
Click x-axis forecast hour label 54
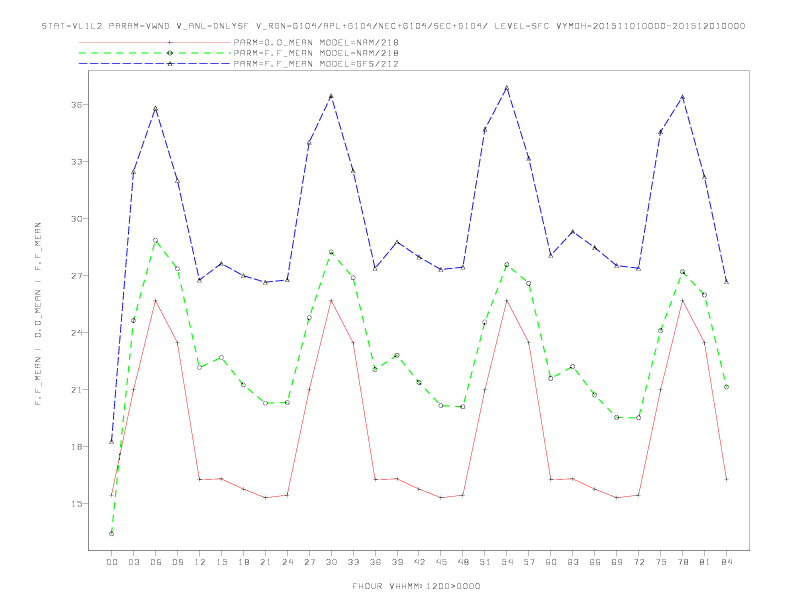coord(507,562)
